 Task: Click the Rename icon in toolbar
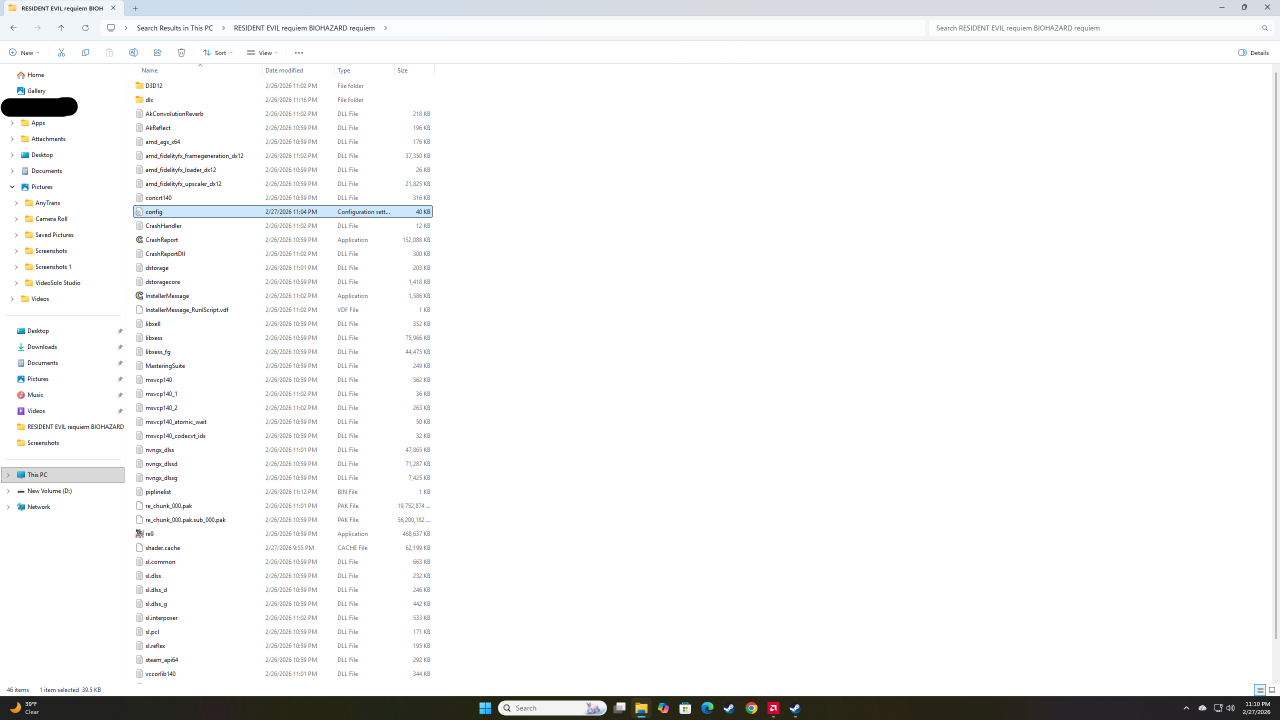point(133,53)
